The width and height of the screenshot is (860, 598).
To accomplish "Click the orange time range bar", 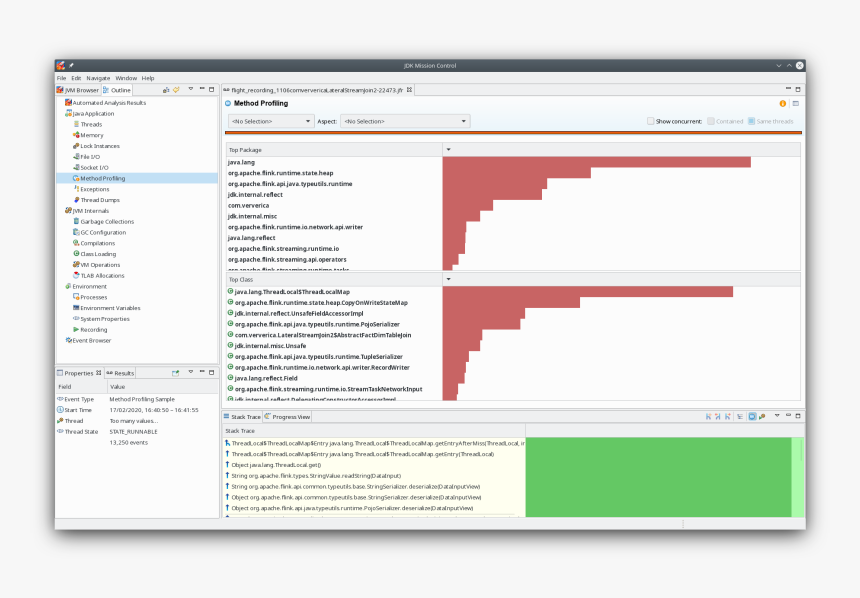I will pos(513,133).
